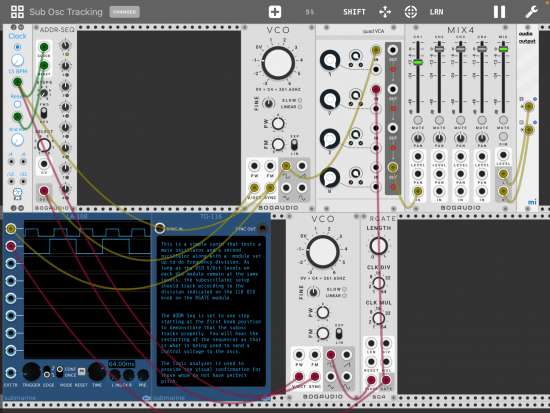Click frequency knob on VCO beside quad VCA
The width and height of the screenshot is (550, 413).
click(x=278, y=63)
